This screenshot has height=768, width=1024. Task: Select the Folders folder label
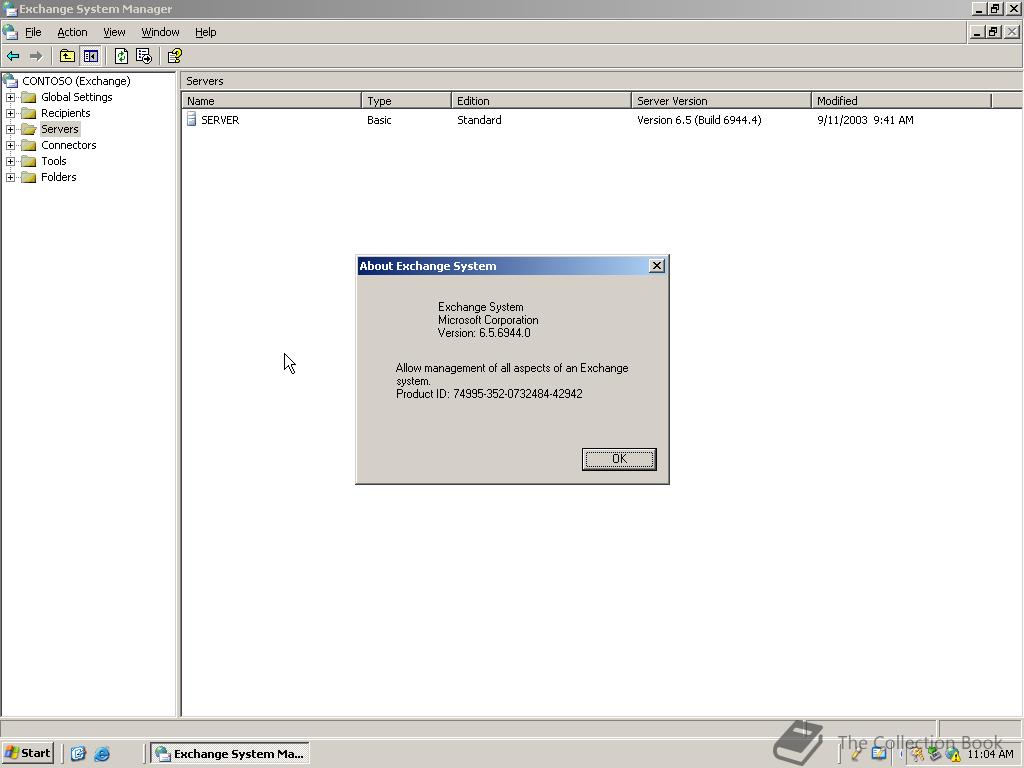tap(58, 177)
